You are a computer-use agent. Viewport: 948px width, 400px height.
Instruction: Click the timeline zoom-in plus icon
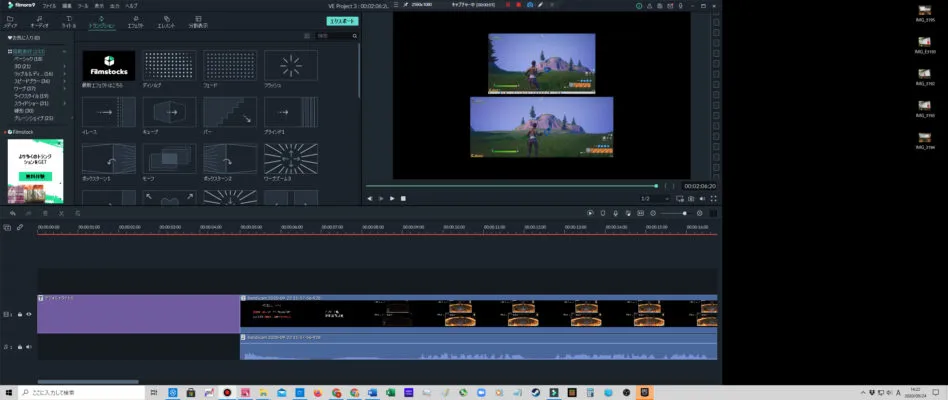click(700, 213)
